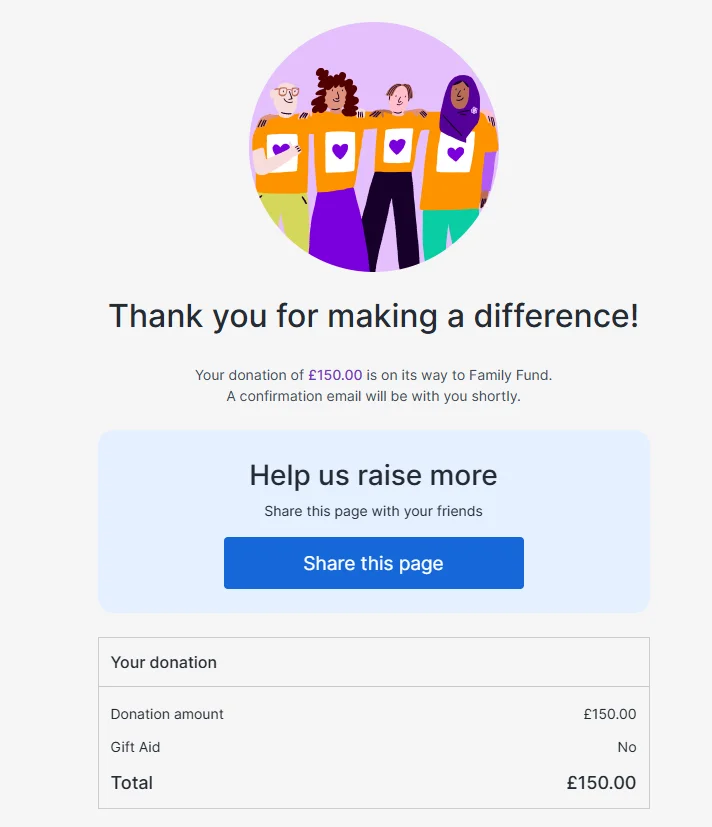Click the purple heart on the left volunteer's shirt
712x827 pixels.
click(x=282, y=150)
